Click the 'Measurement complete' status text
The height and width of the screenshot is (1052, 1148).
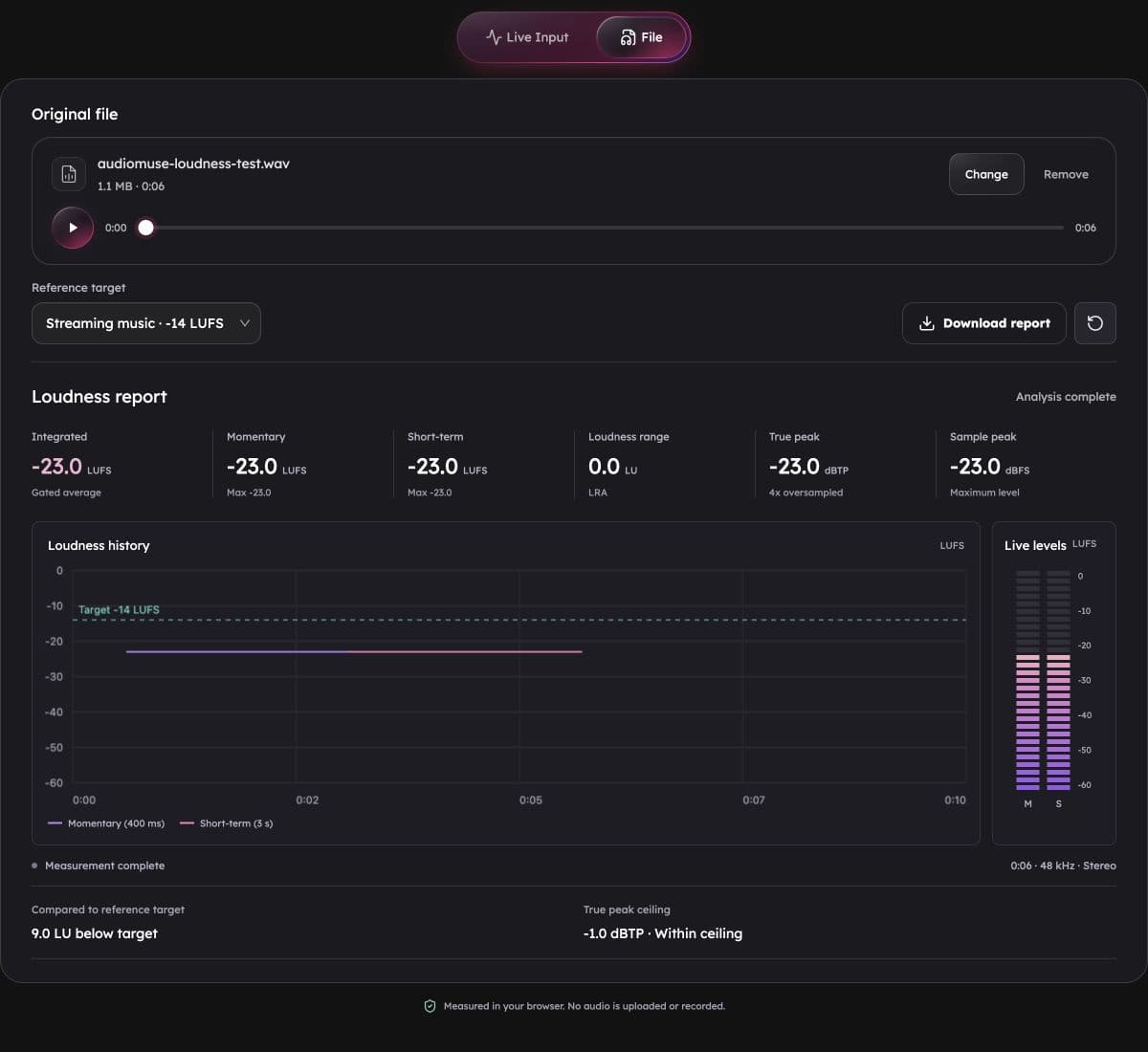point(104,866)
